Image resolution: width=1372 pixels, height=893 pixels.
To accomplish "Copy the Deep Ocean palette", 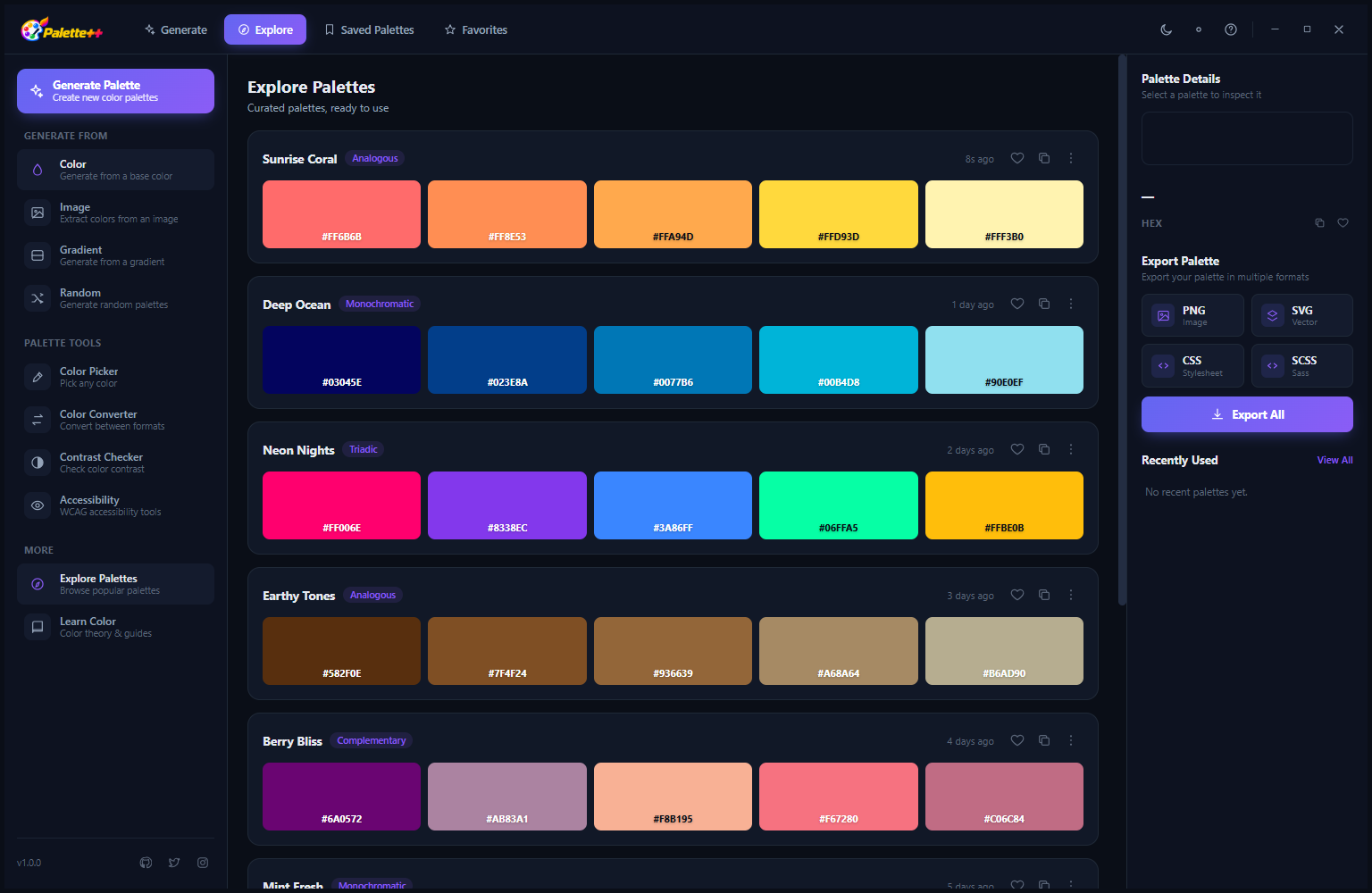I will pos(1043,304).
